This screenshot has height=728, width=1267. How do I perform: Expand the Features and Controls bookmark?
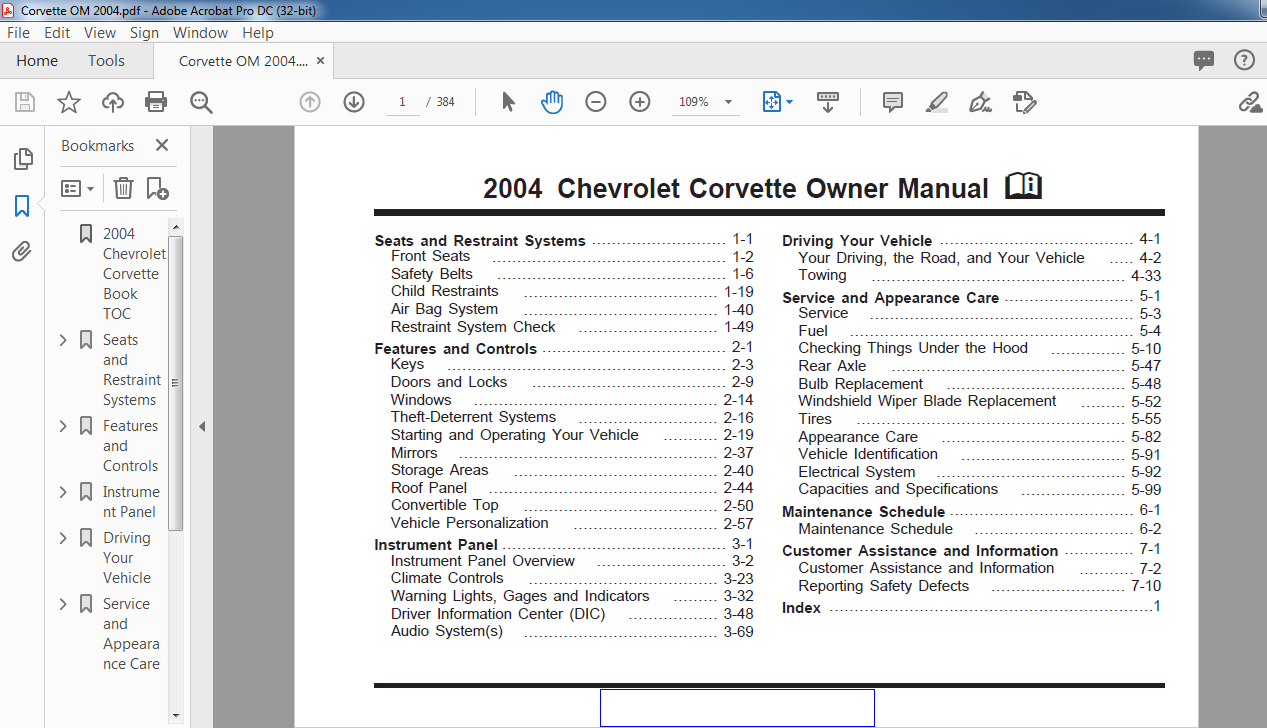pyautogui.click(x=63, y=426)
